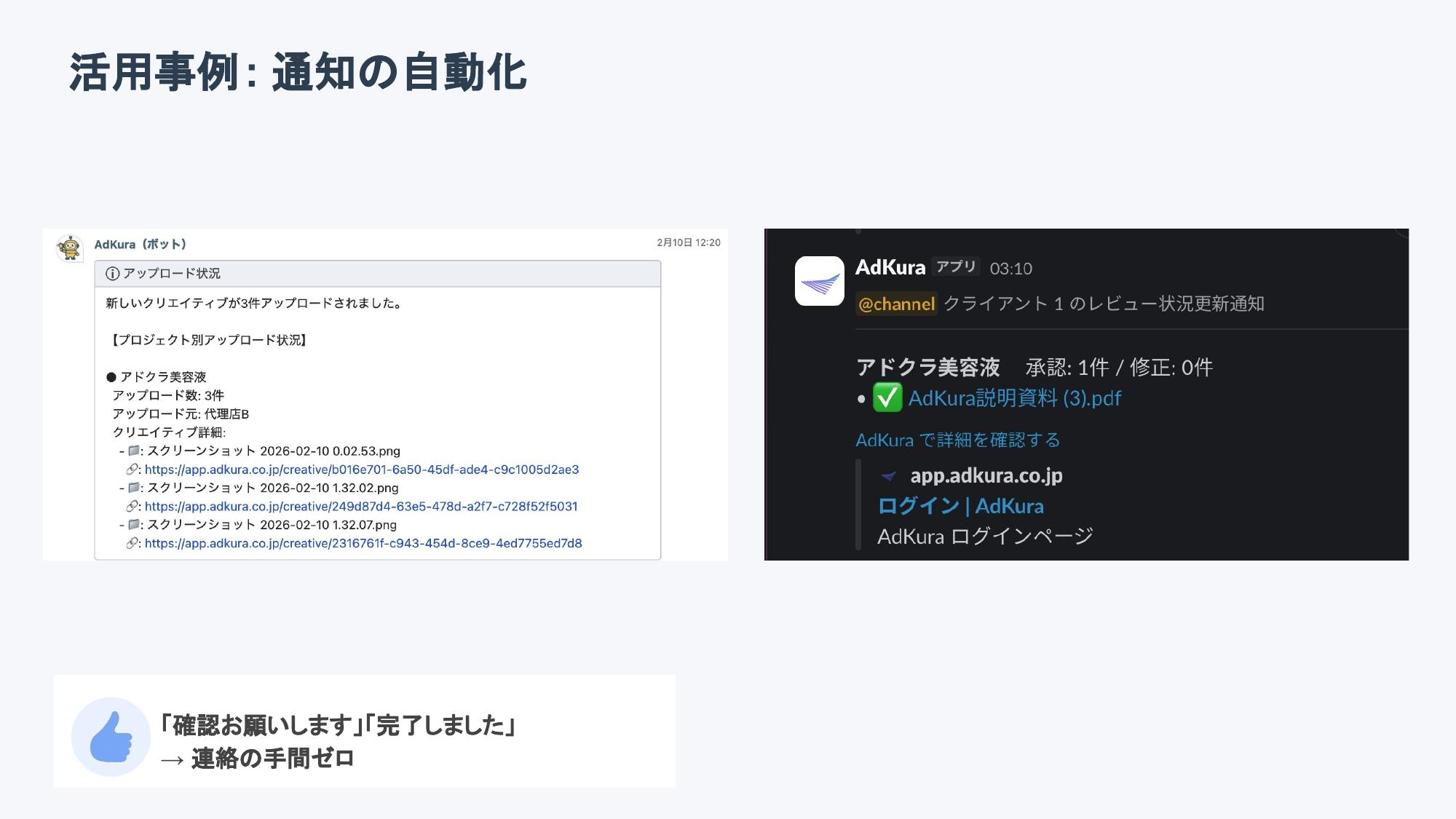1456x819 pixels.
Task: Click the AdKura bot robot avatar icon
Action: point(70,245)
